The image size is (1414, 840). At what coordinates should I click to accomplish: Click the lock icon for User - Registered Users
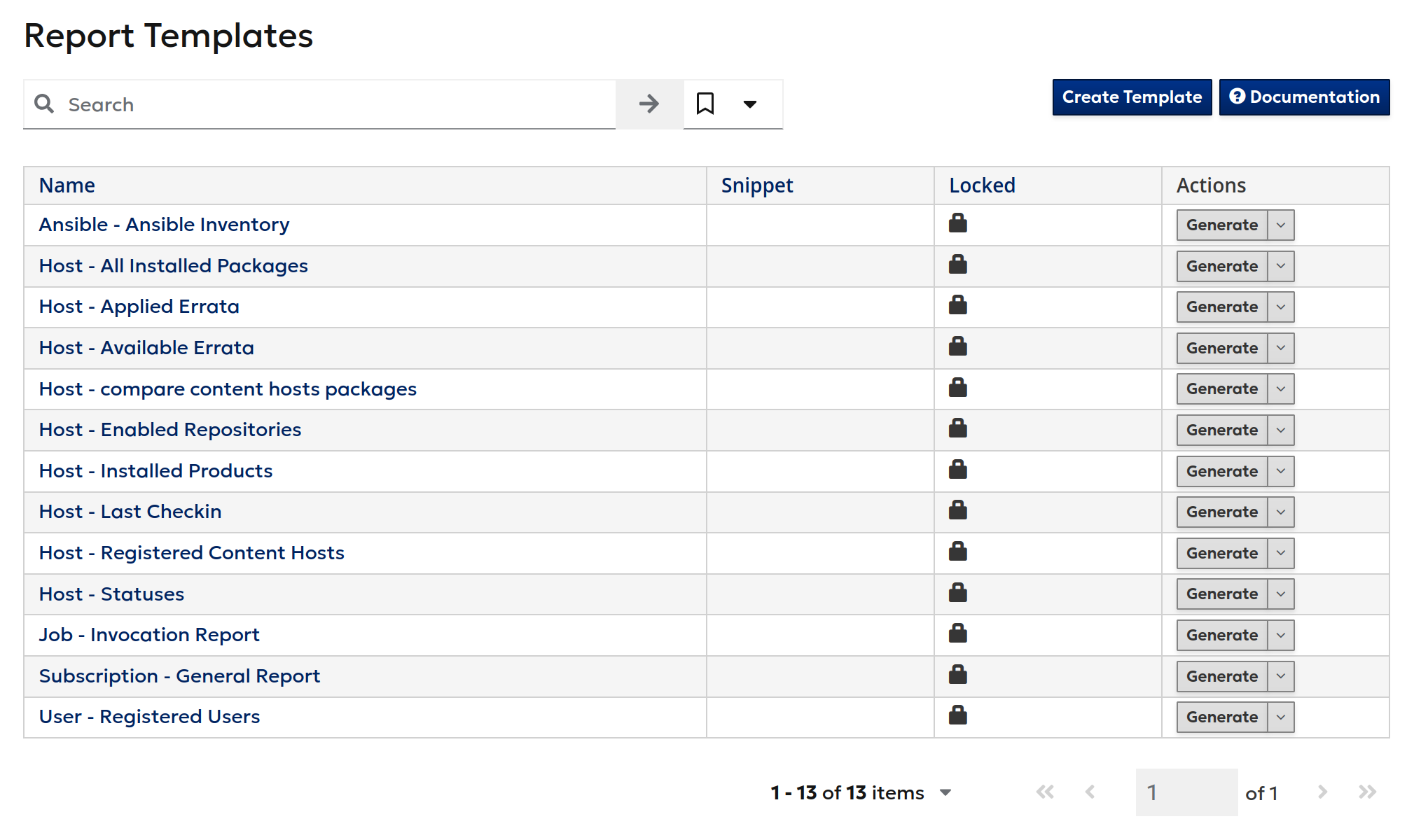coord(957,716)
